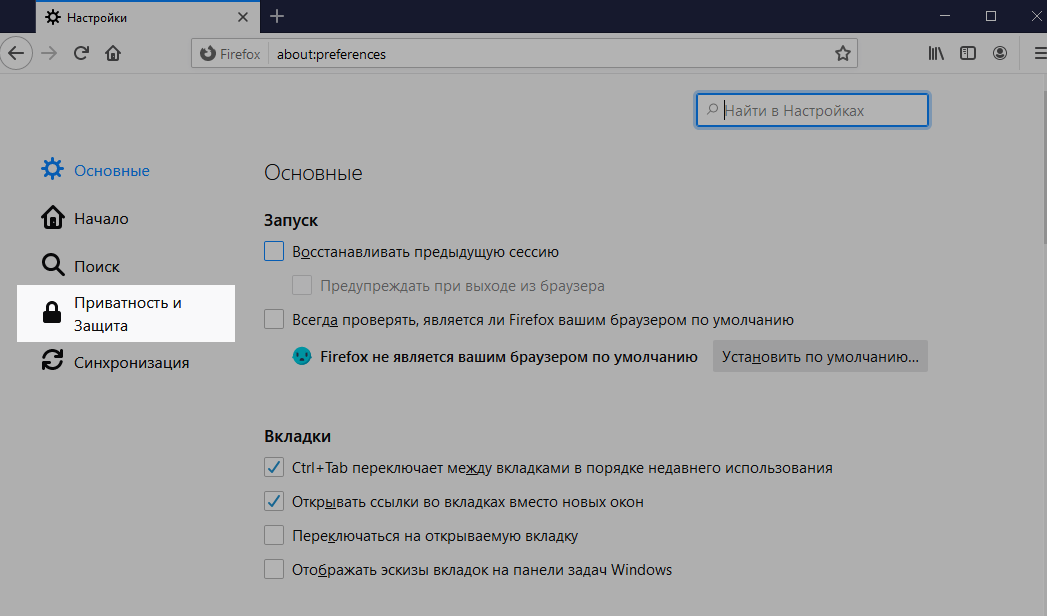The height and width of the screenshot is (616, 1047).
Task: Click the magnifier icon next to Поиск
Action: (x=53, y=265)
